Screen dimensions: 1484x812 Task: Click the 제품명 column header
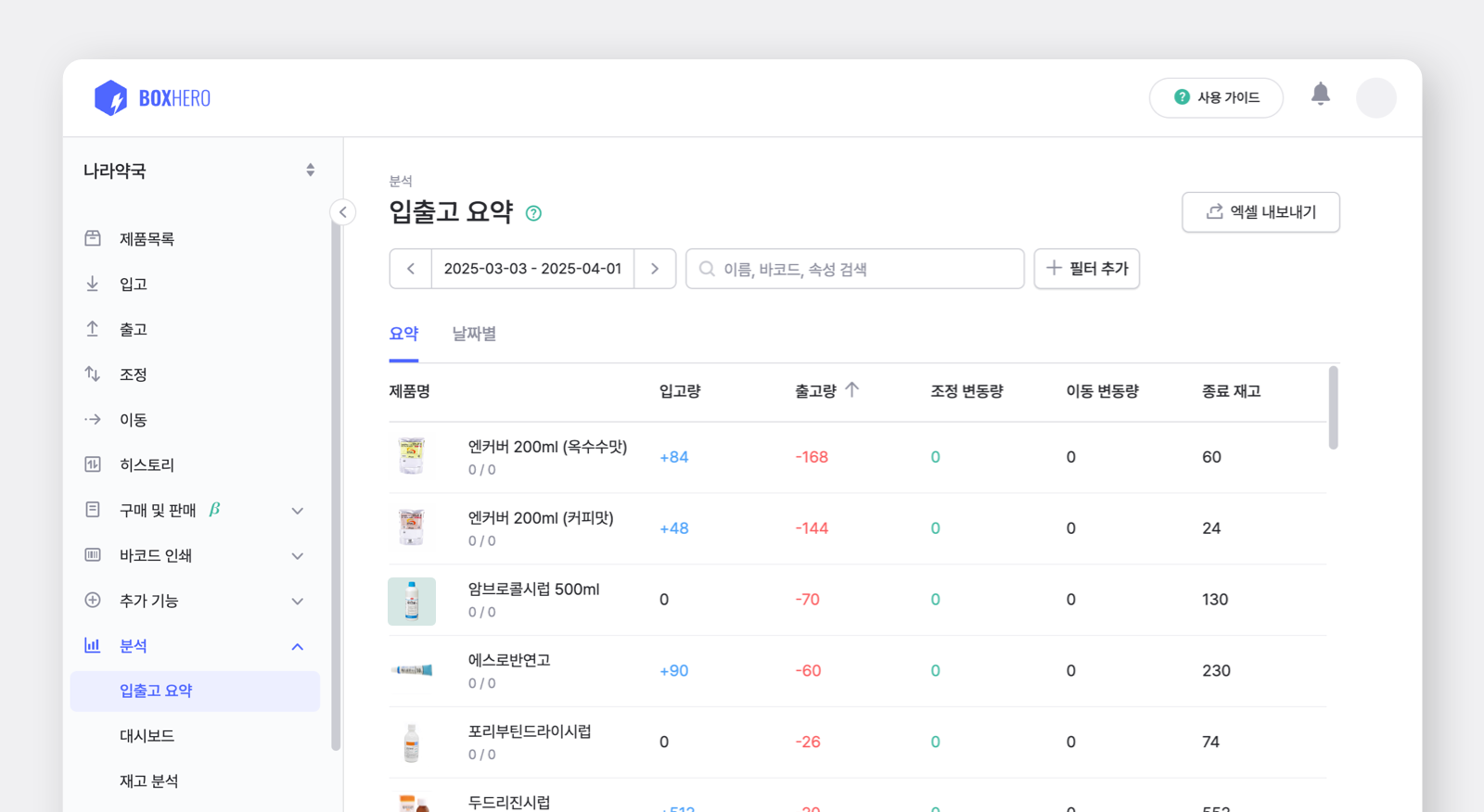tap(409, 391)
